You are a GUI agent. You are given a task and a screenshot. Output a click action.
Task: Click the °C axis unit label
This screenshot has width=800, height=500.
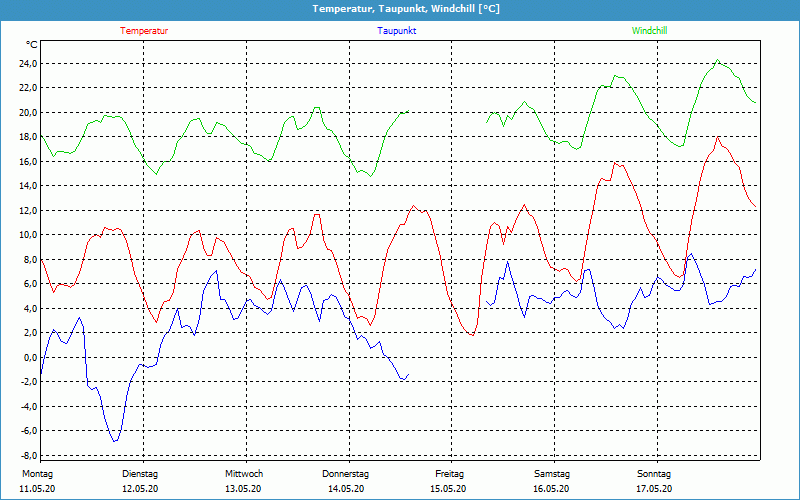(31, 45)
